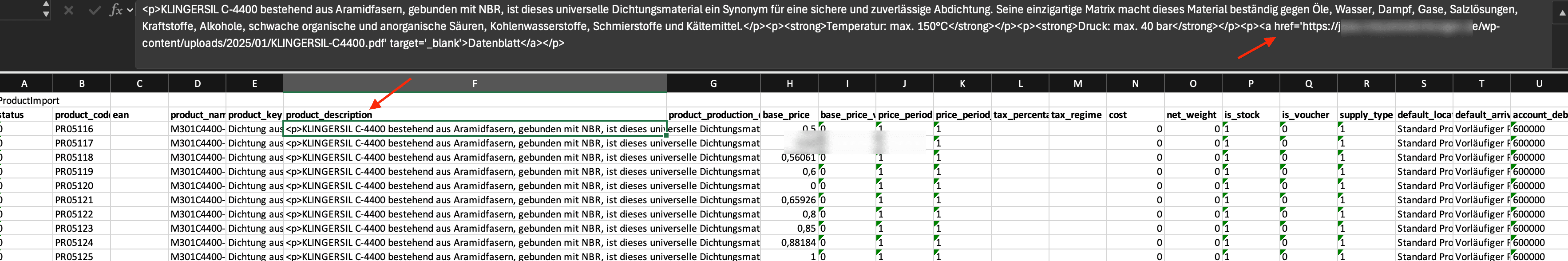Select column J header
The width and height of the screenshot is (1568, 261).
(904, 83)
